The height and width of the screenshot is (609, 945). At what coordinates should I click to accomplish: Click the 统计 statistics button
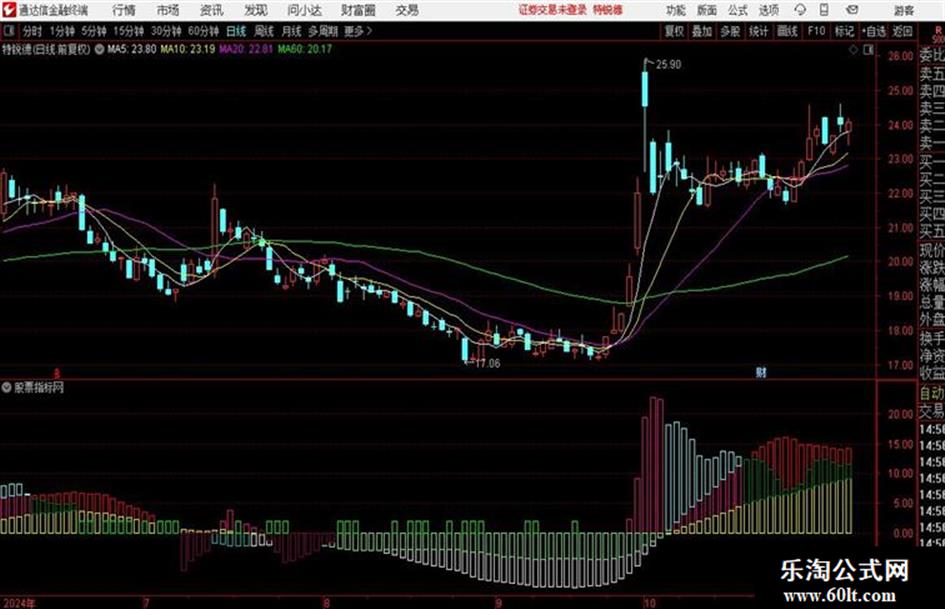(758, 31)
